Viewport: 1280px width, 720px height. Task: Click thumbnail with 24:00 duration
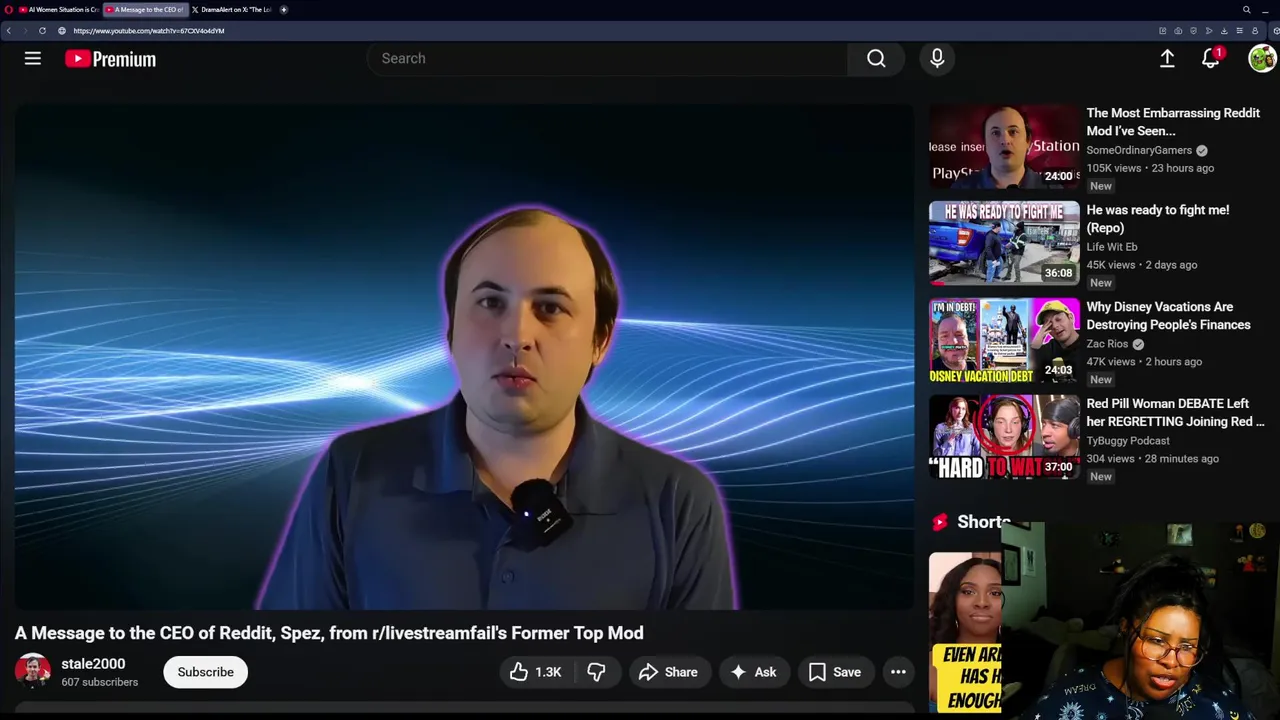pos(1004,147)
